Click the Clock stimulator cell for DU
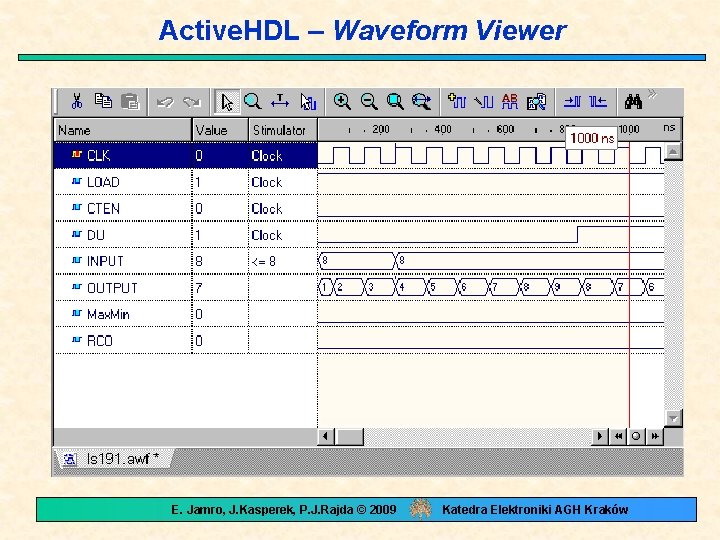Image resolution: width=720 pixels, height=540 pixels. pos(283,235)
